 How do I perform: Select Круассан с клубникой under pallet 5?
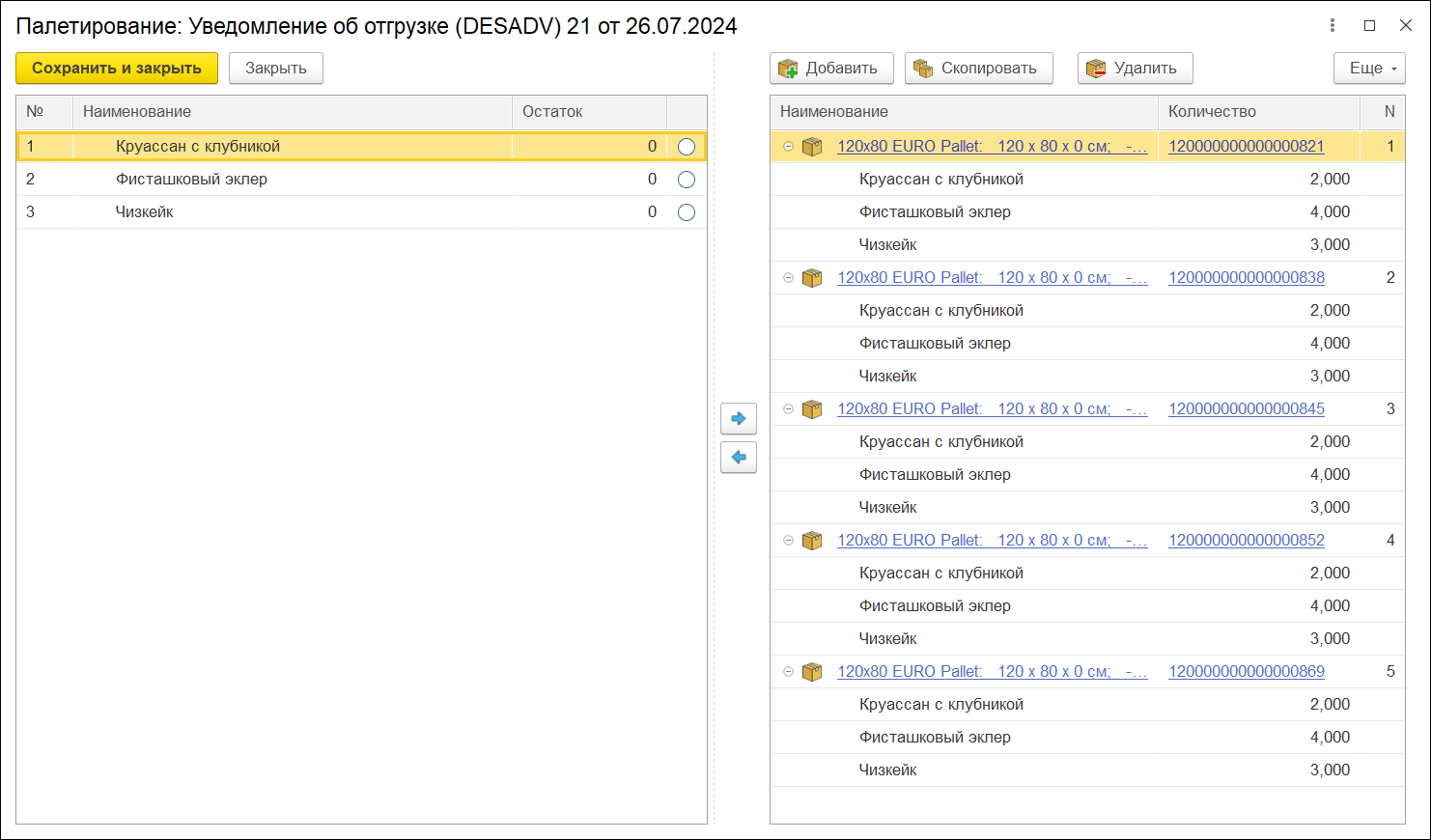(x=941, y=705)
